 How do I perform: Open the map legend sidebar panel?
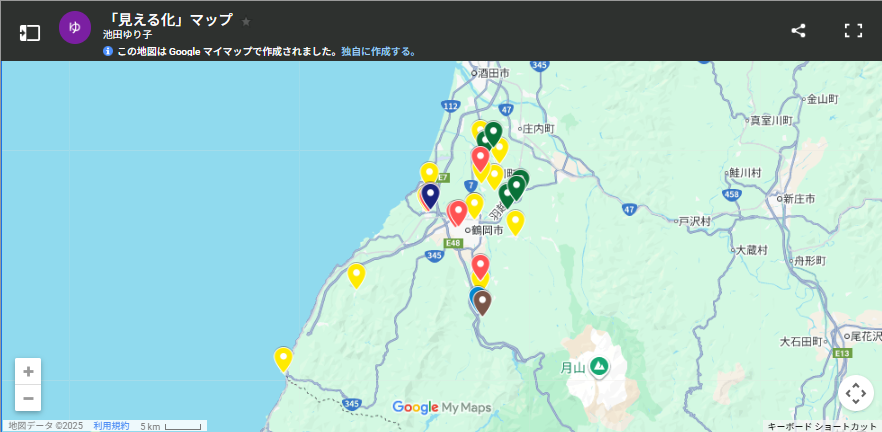click(29, 31)
